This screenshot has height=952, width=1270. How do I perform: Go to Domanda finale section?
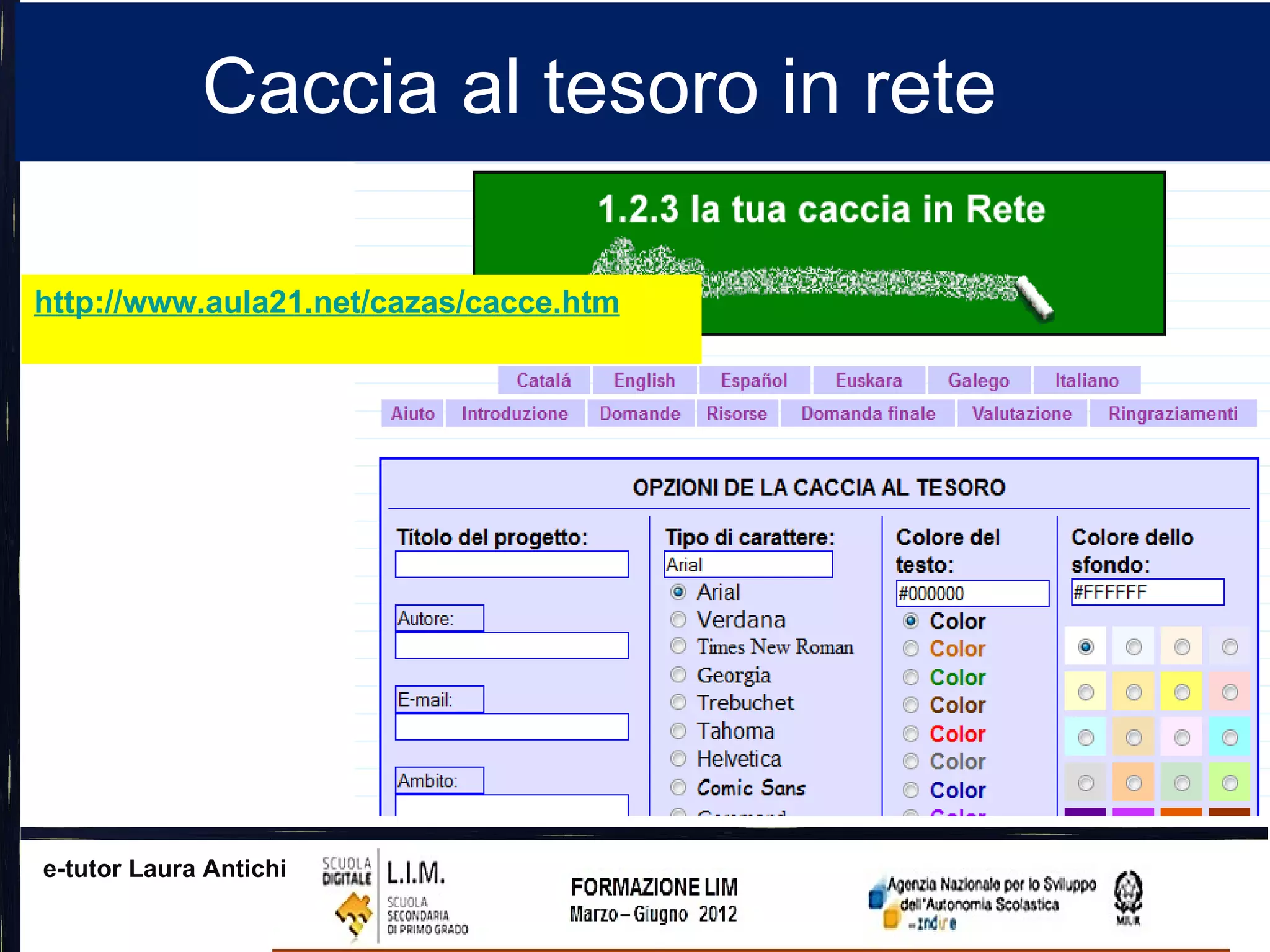868,413
